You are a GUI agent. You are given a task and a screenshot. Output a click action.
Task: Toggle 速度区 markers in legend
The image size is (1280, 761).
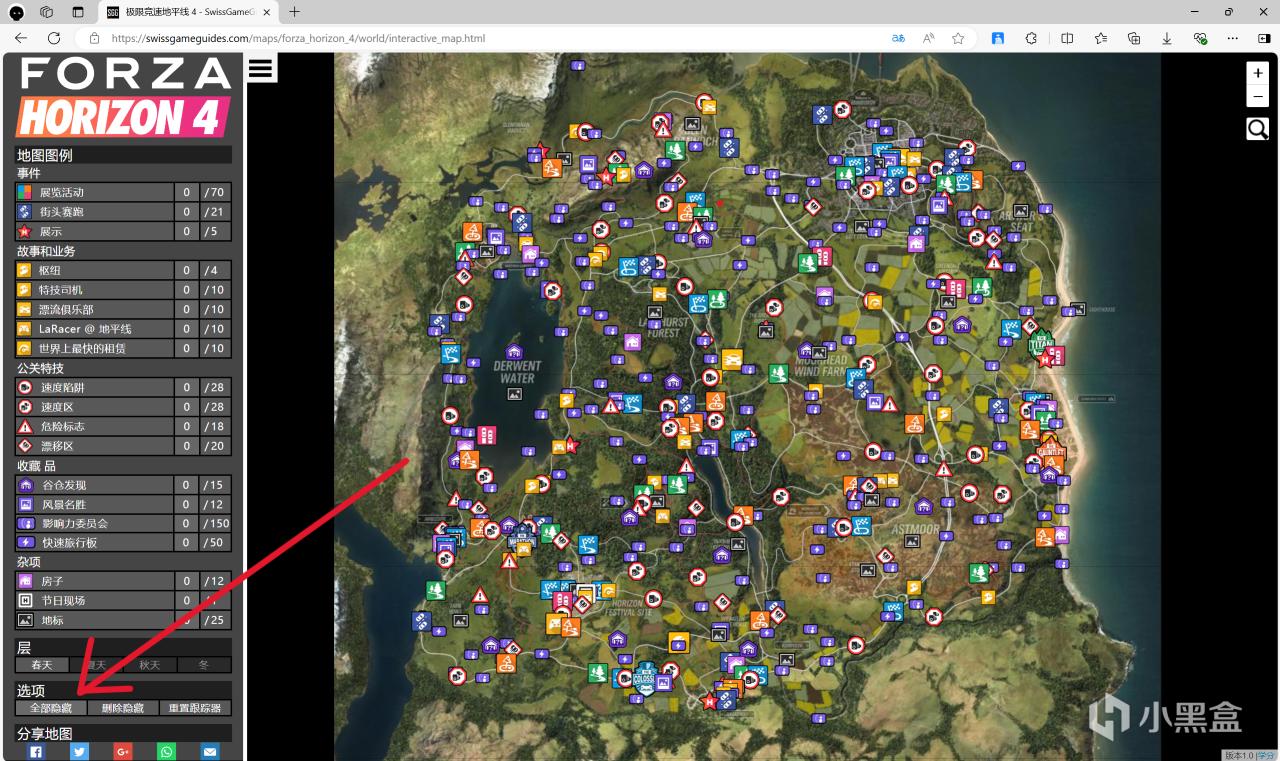tap(124, 407)
